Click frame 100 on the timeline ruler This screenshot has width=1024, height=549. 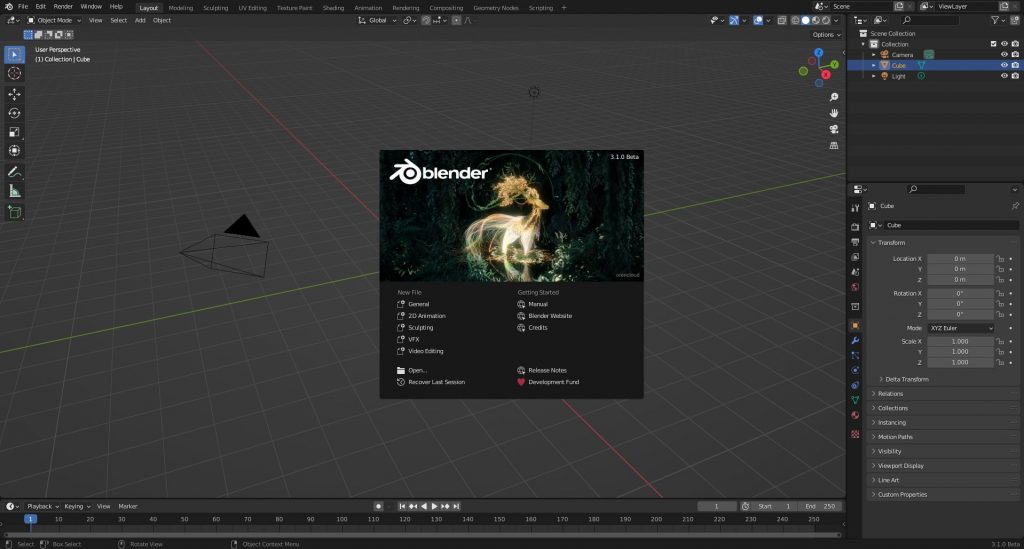coord(342,520)
